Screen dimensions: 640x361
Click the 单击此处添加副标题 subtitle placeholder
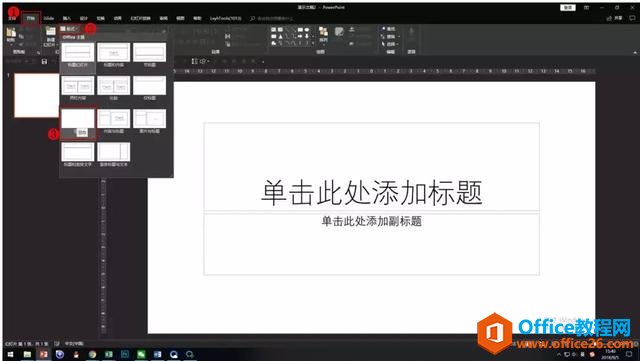tap(371, 244)
